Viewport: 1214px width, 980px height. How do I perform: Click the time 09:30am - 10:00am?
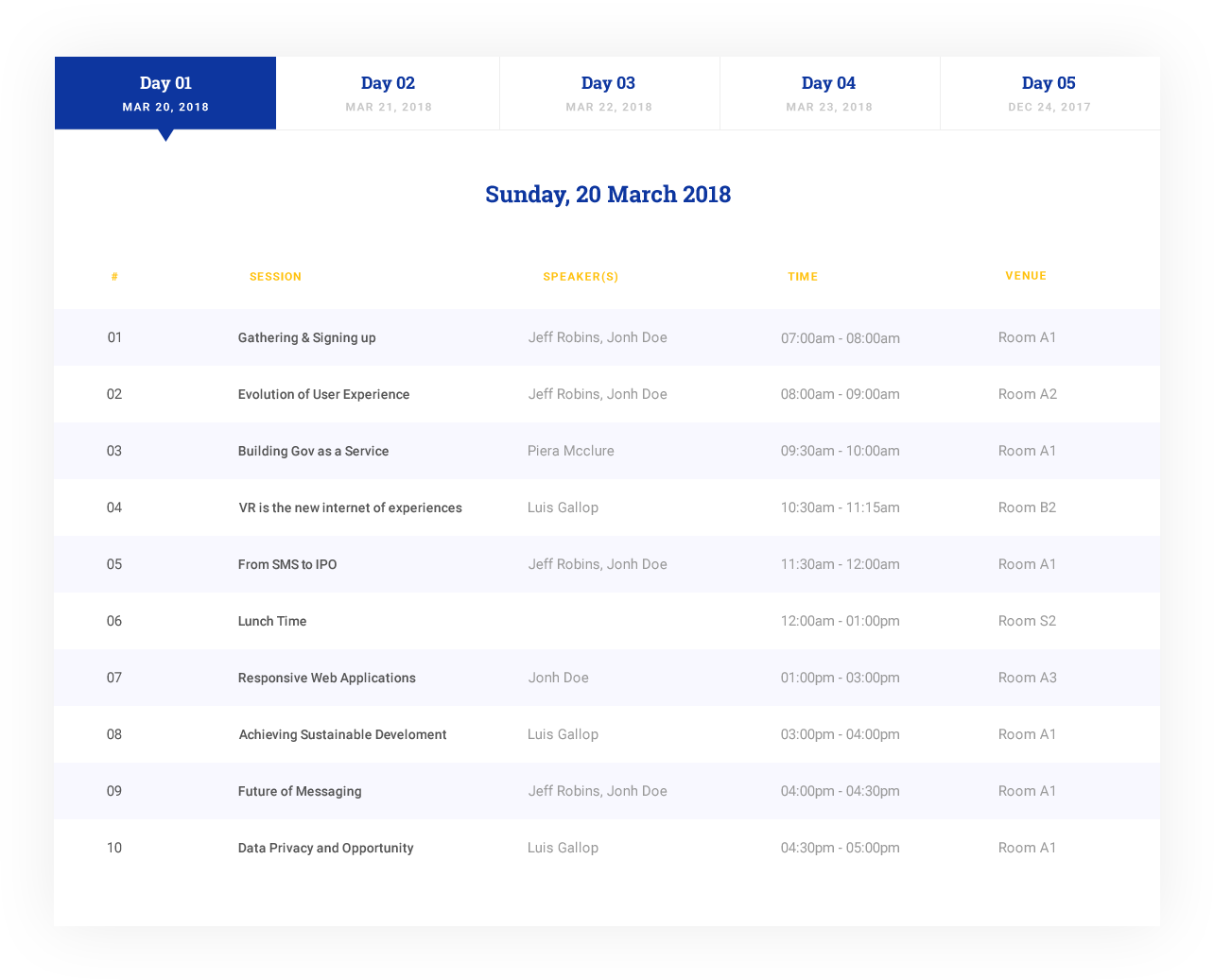click(841, 451)
